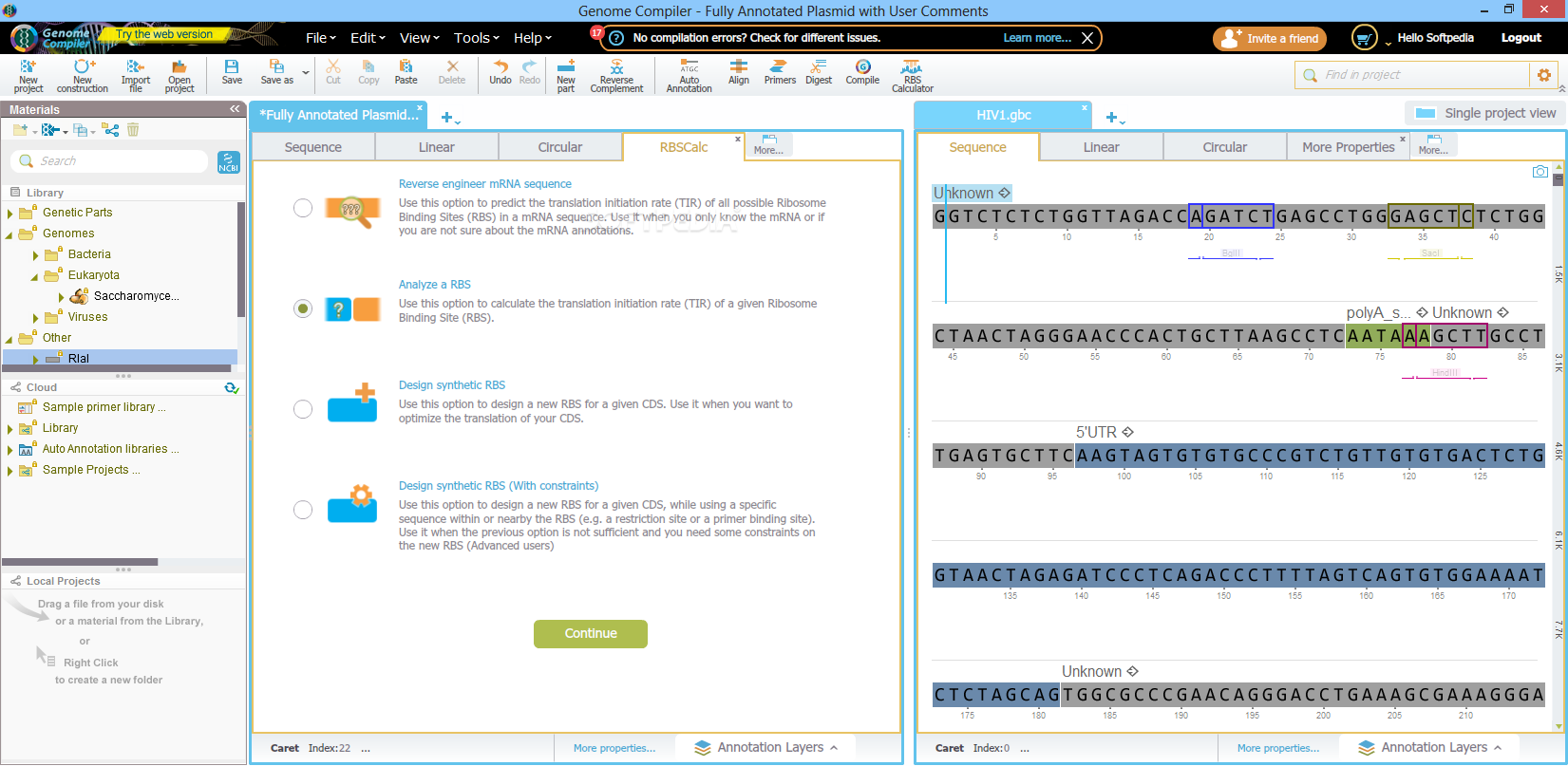Viewport: 1568px width, 766px height.
Task: Open the shopping cart icon
Action: [1364, 38]
